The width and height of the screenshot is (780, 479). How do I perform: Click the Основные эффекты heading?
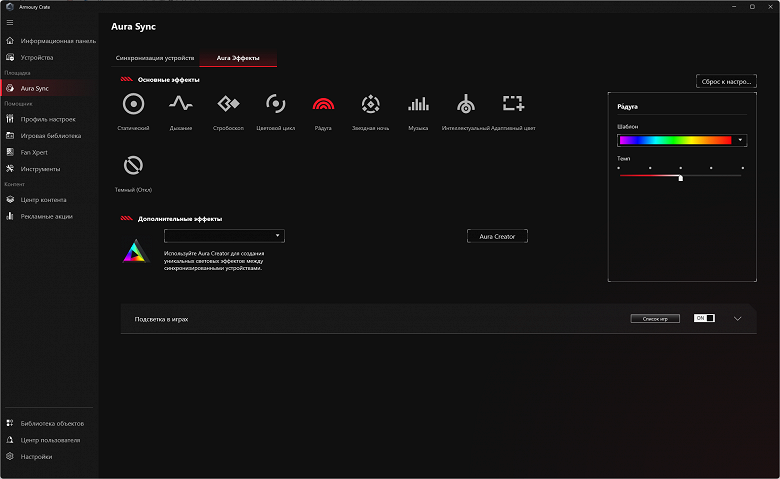[x=169, y=80]
